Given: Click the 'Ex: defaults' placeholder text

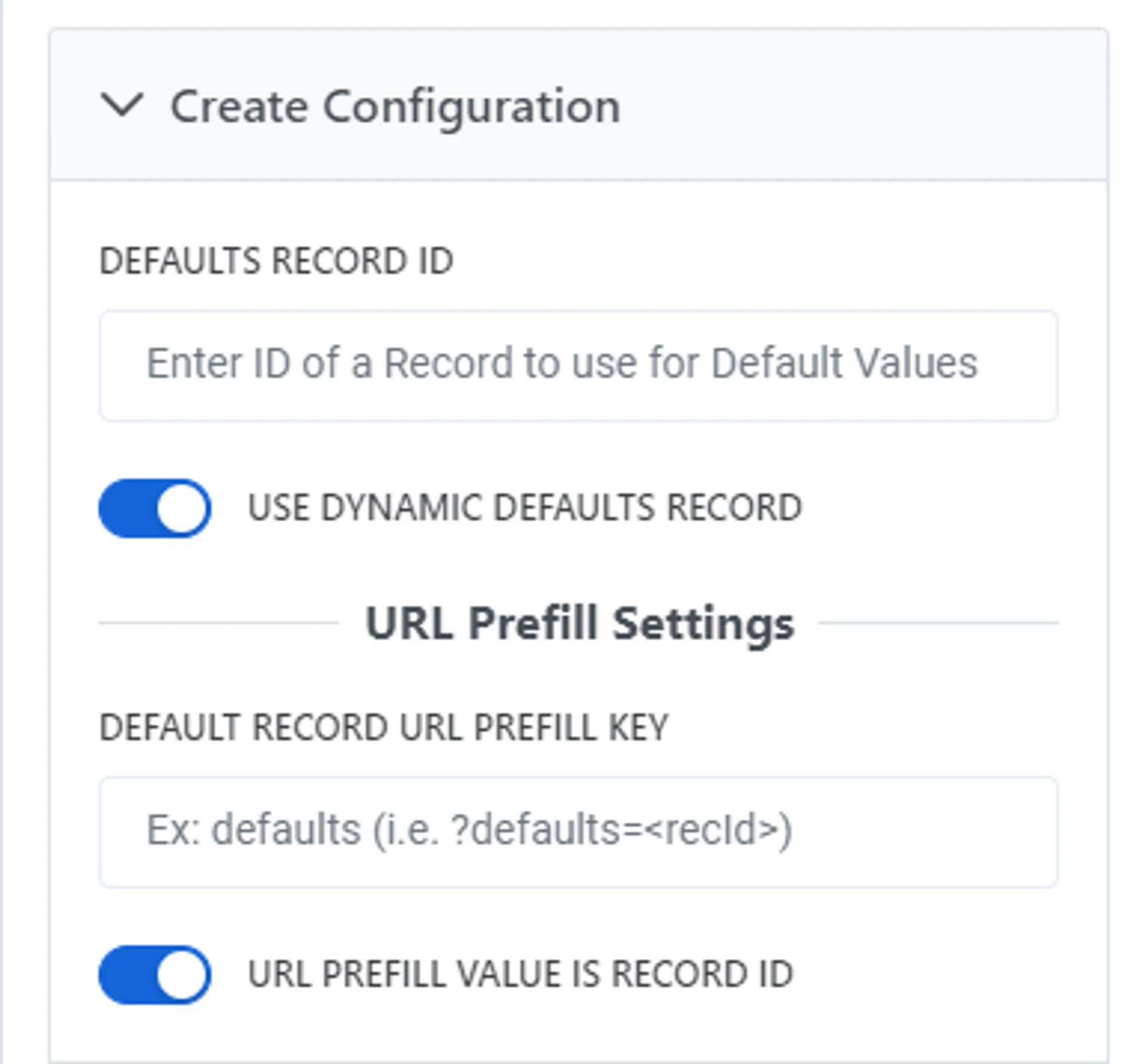Looking at the screenshot, I should point(469,830).
